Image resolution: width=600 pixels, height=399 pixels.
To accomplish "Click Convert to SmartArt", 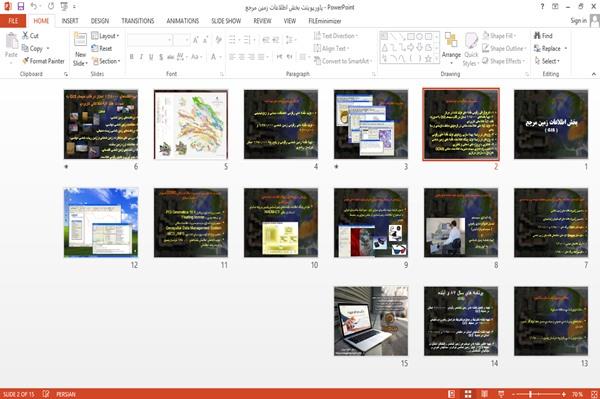I will (x=342, y=61).
